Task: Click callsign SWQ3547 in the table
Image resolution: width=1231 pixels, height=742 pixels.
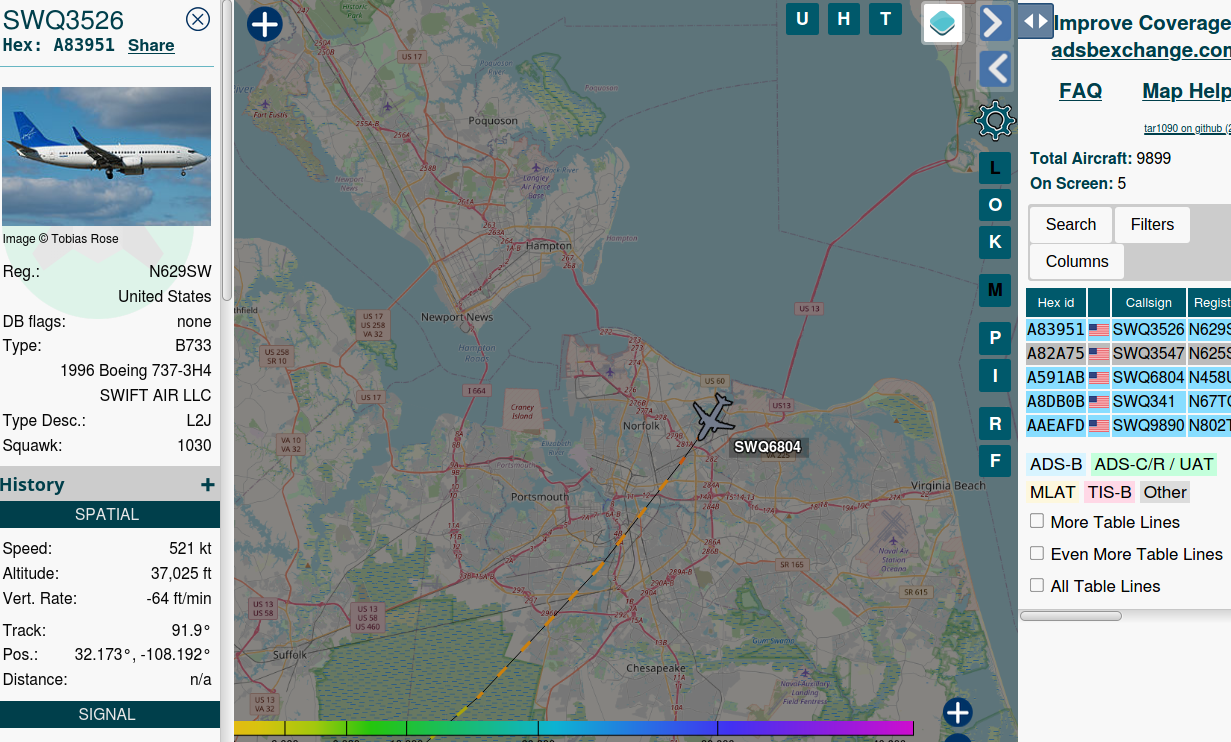Action: click(1149, 353)
